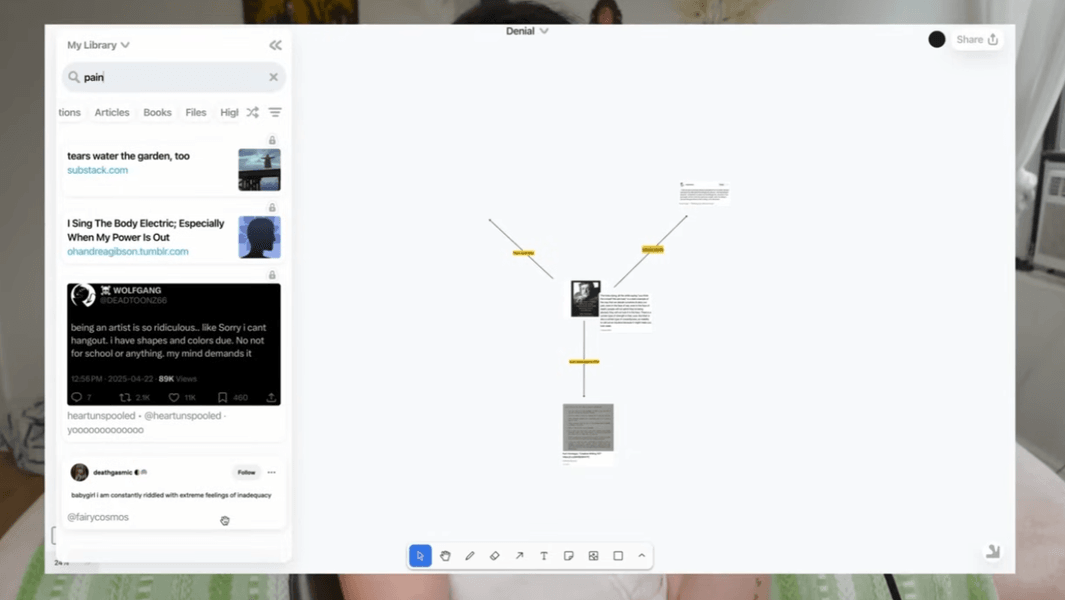The height and width of the screenshot is (600, 1065).
Task: Toggle lock on the WOLFGANG tweet card
Action: [x=272, y=275]
